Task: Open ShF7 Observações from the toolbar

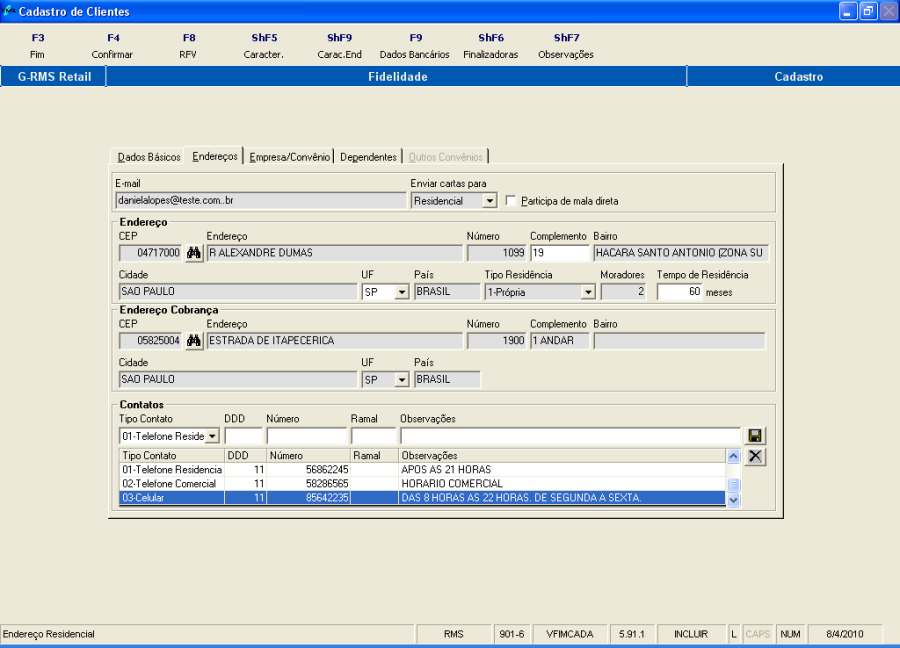Action: pyautogui.click(x=566, y=46)
